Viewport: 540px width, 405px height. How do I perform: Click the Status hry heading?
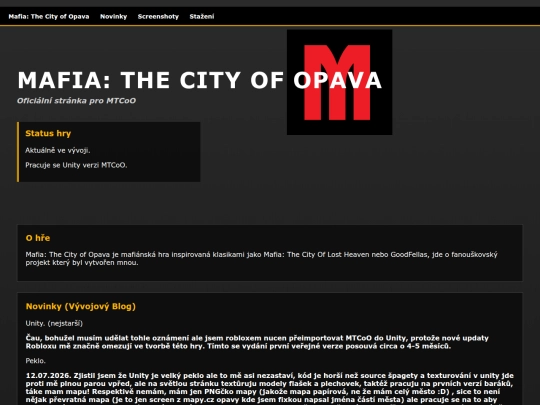click(48, 133)
